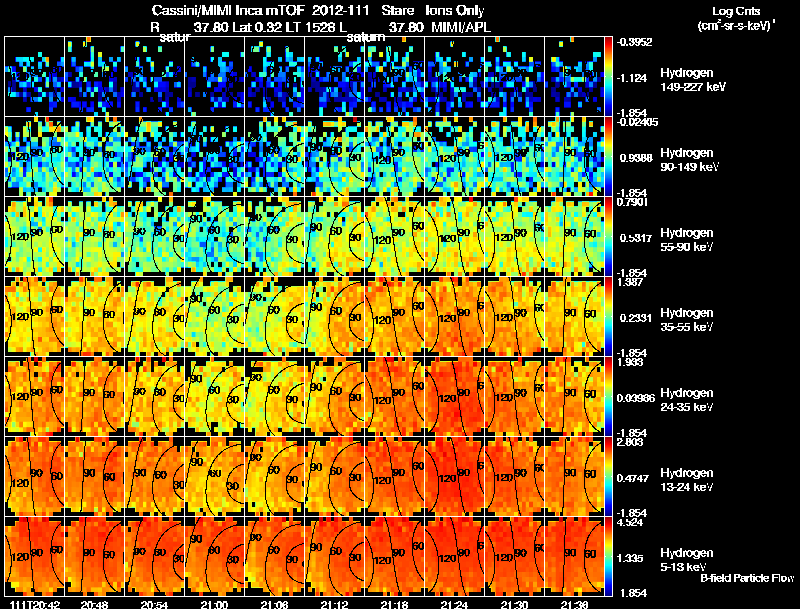Click the color bar for 24-35 keV row

(608, 396)
